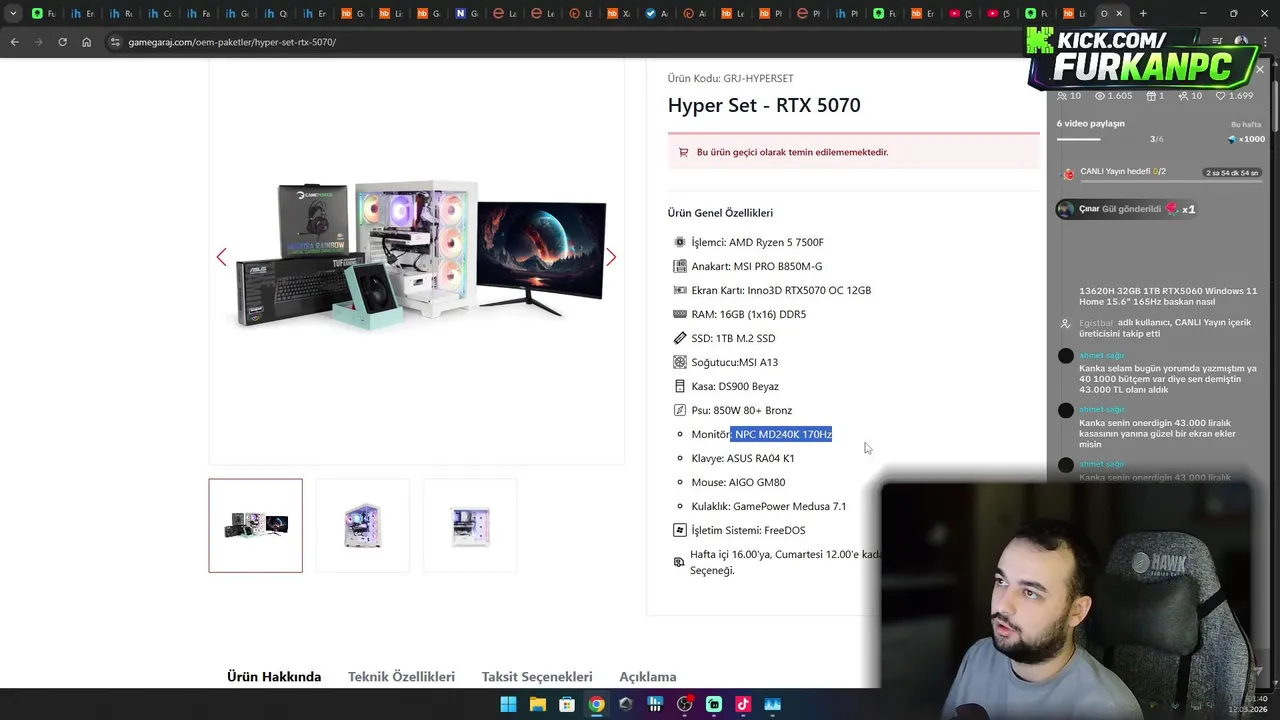Click the RAM: 16GB (1x16) DDR5 line
The height and width of the screenshot is (720, 1280).
pos(748,314)
